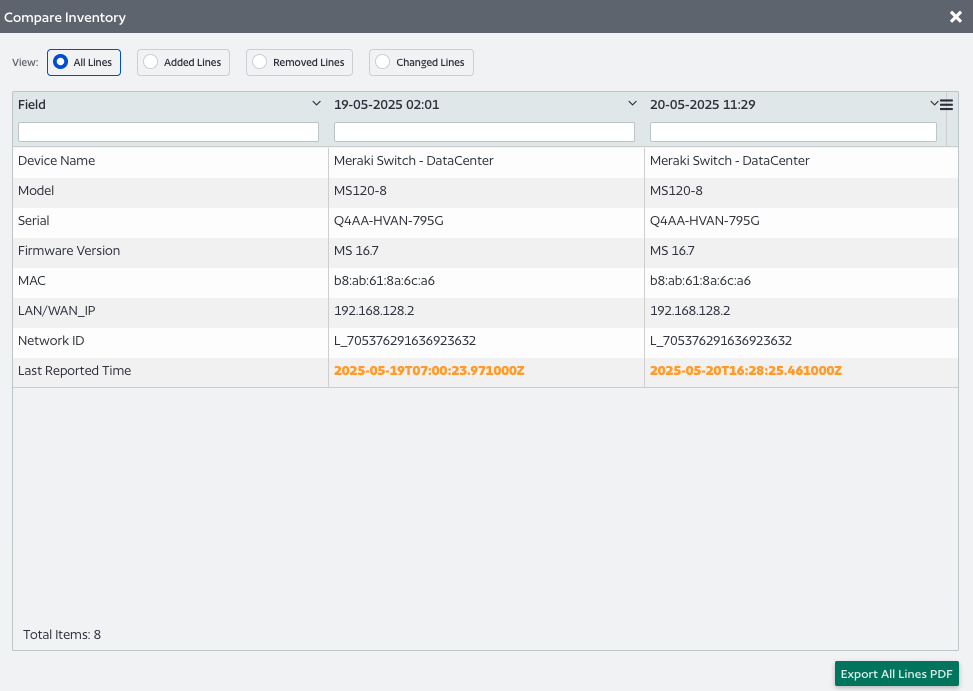This screenshot has width=973, height=691.
Task: Click the 19-05-2025 column filter box
Action: 484,131
